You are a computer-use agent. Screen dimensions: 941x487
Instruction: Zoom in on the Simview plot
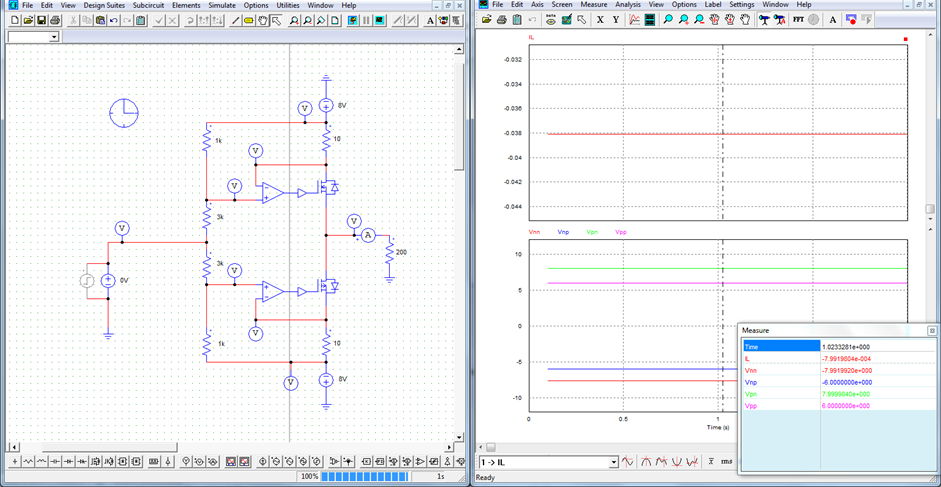point(684,20)
